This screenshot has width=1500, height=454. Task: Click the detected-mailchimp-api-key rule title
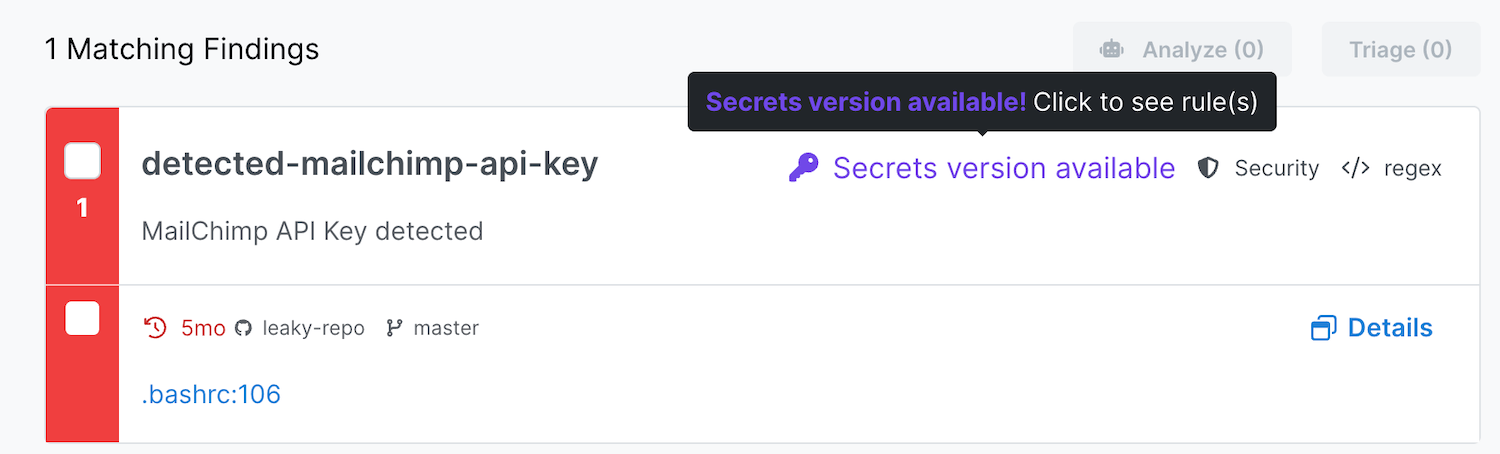[370, 164]
